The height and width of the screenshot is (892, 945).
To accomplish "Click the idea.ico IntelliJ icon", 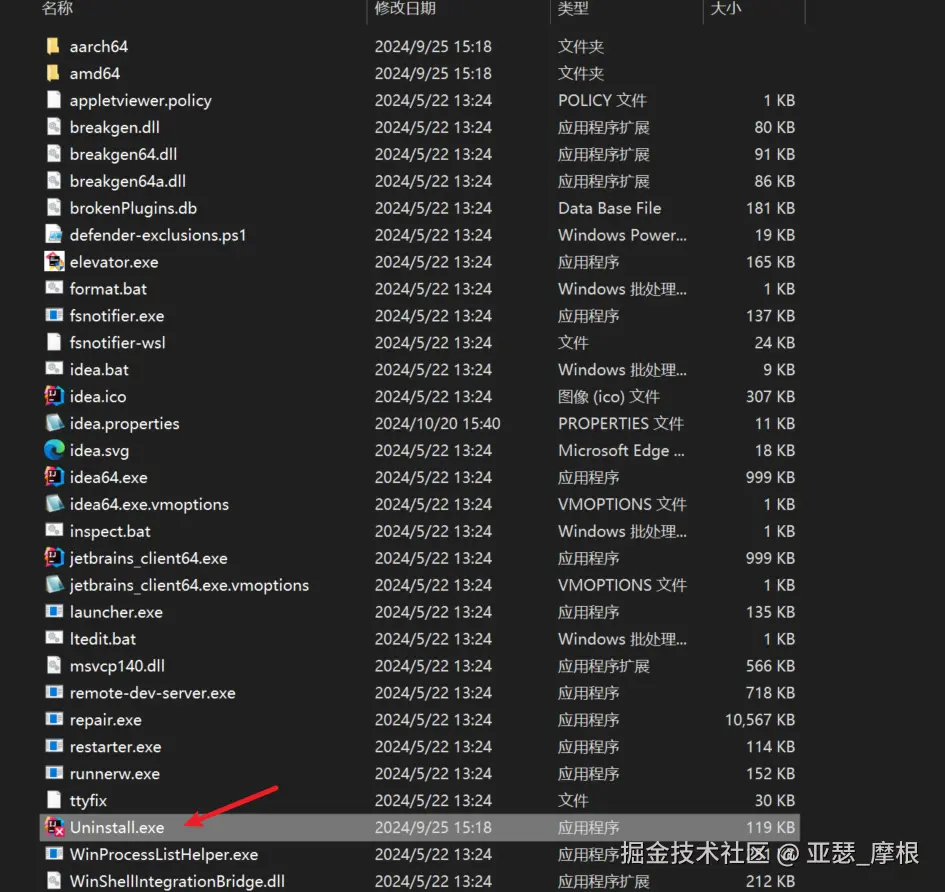I will point(54,395).
